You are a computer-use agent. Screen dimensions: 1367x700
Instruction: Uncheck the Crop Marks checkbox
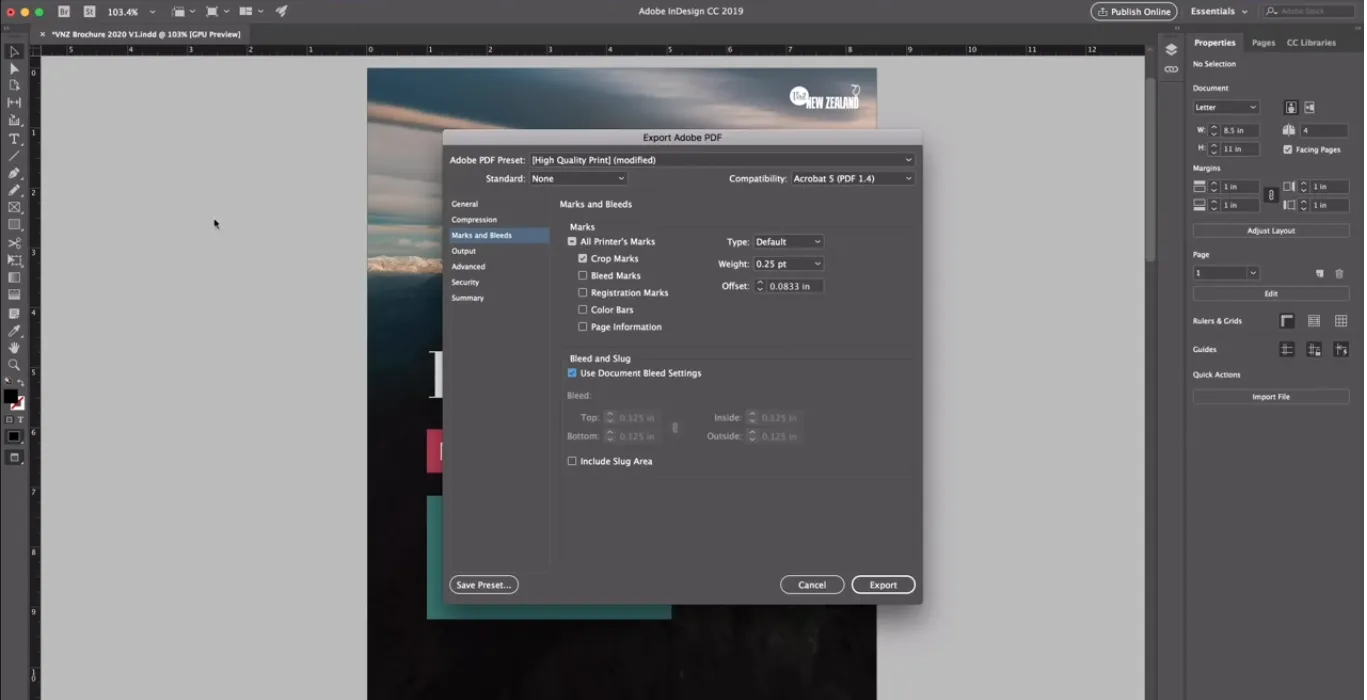[x=583, y=259]
